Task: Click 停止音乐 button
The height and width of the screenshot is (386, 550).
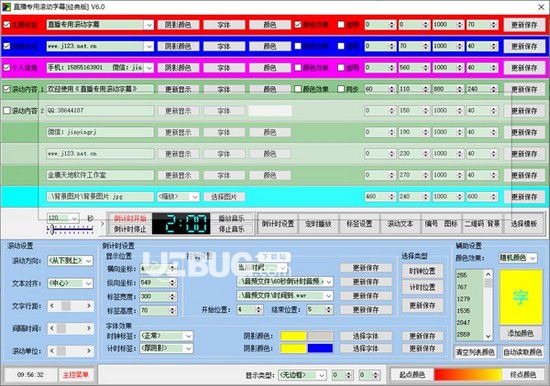Action: [x=232, y=229]
